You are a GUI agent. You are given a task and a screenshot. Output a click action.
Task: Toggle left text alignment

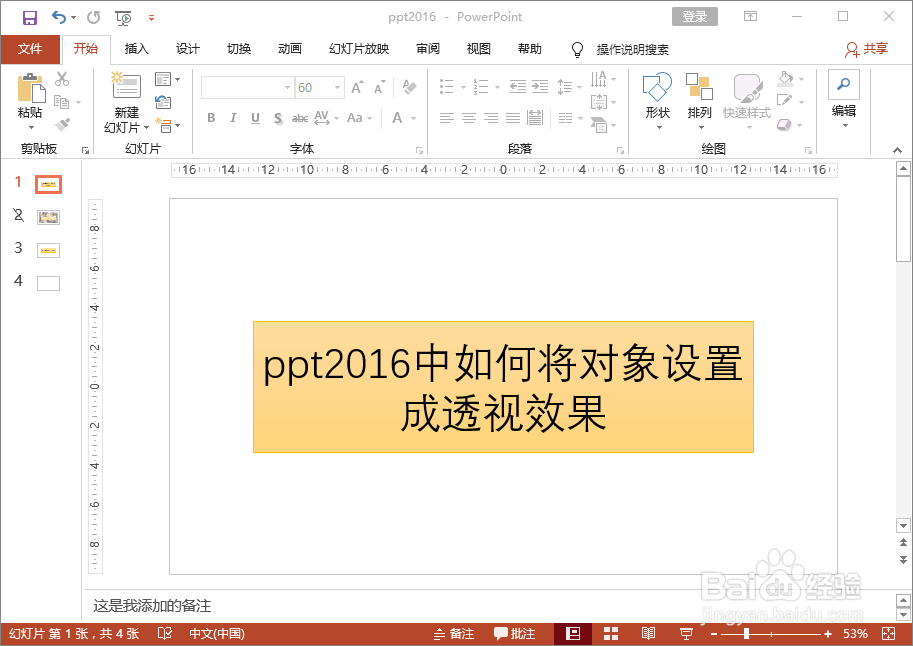(446, 118)
